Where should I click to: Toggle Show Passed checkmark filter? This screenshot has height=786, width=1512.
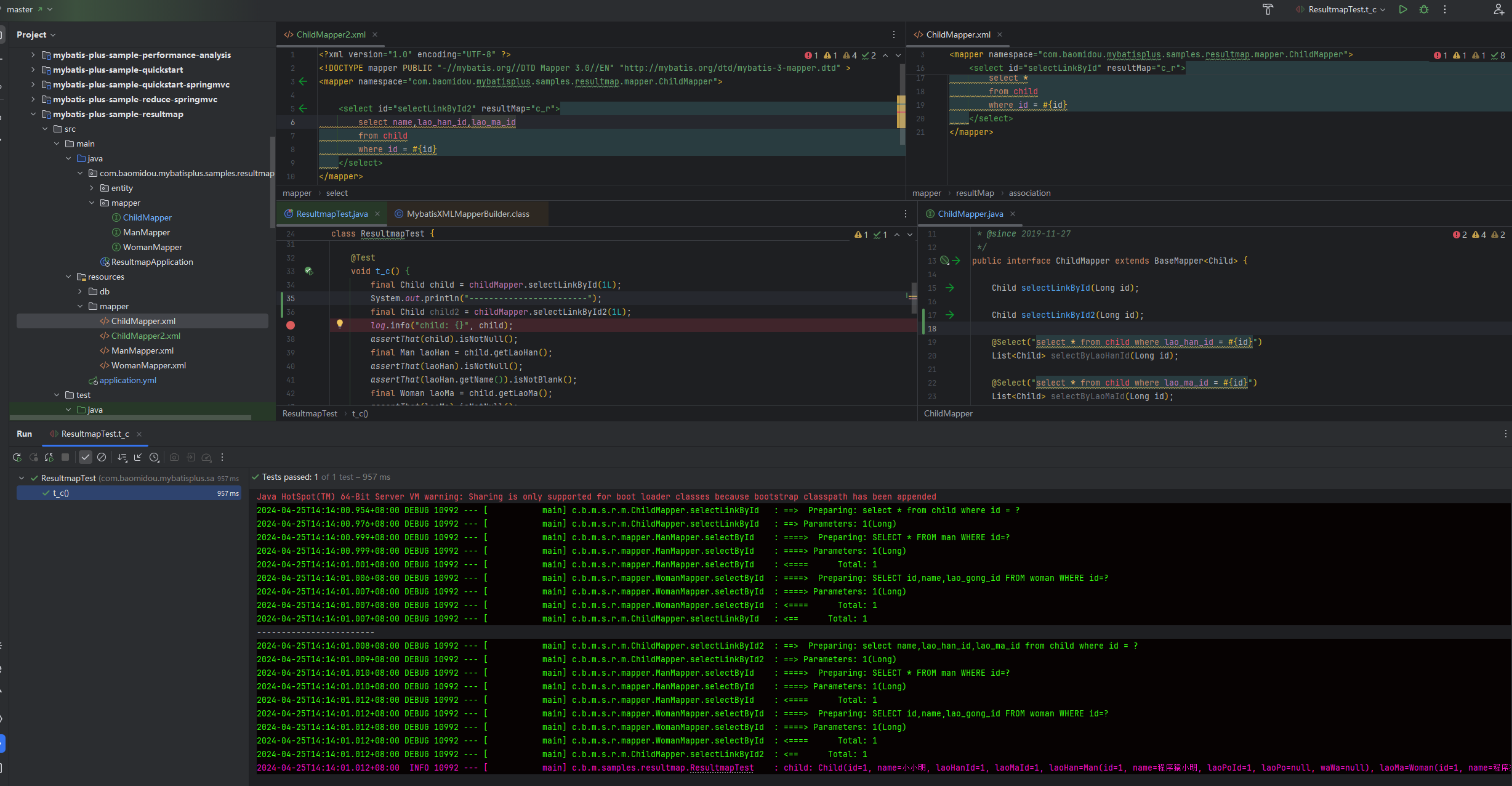pos(86,457)
